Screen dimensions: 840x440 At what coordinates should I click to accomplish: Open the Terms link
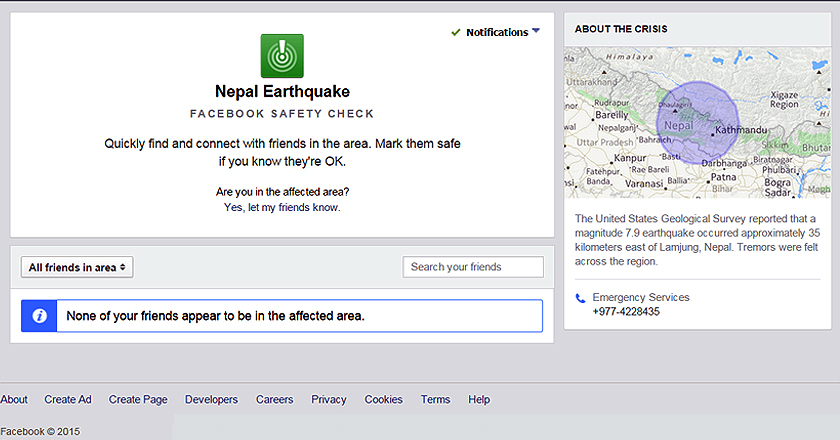coord(435,399)
